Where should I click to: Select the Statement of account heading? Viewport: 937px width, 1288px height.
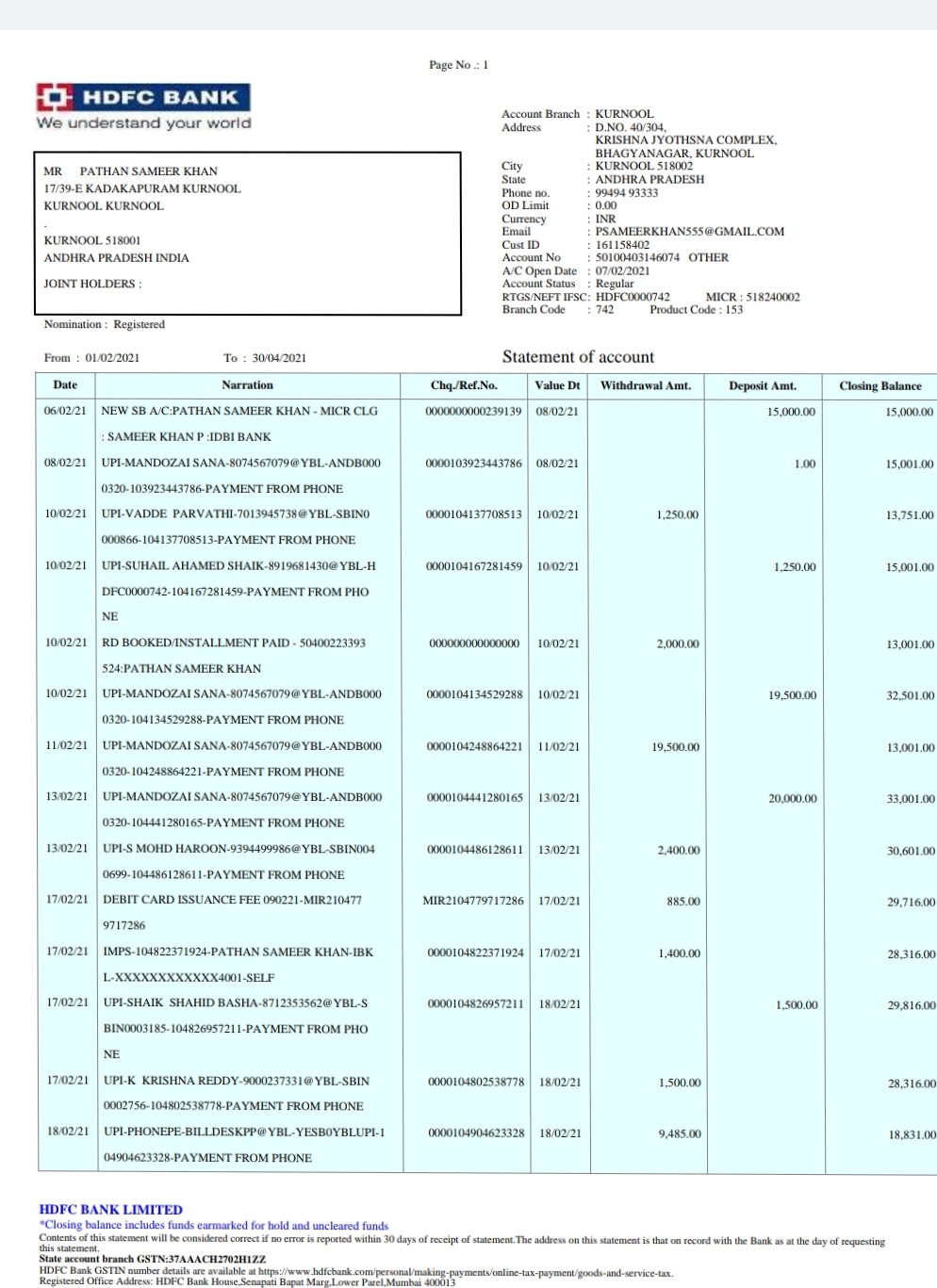[x=578, y=357]
